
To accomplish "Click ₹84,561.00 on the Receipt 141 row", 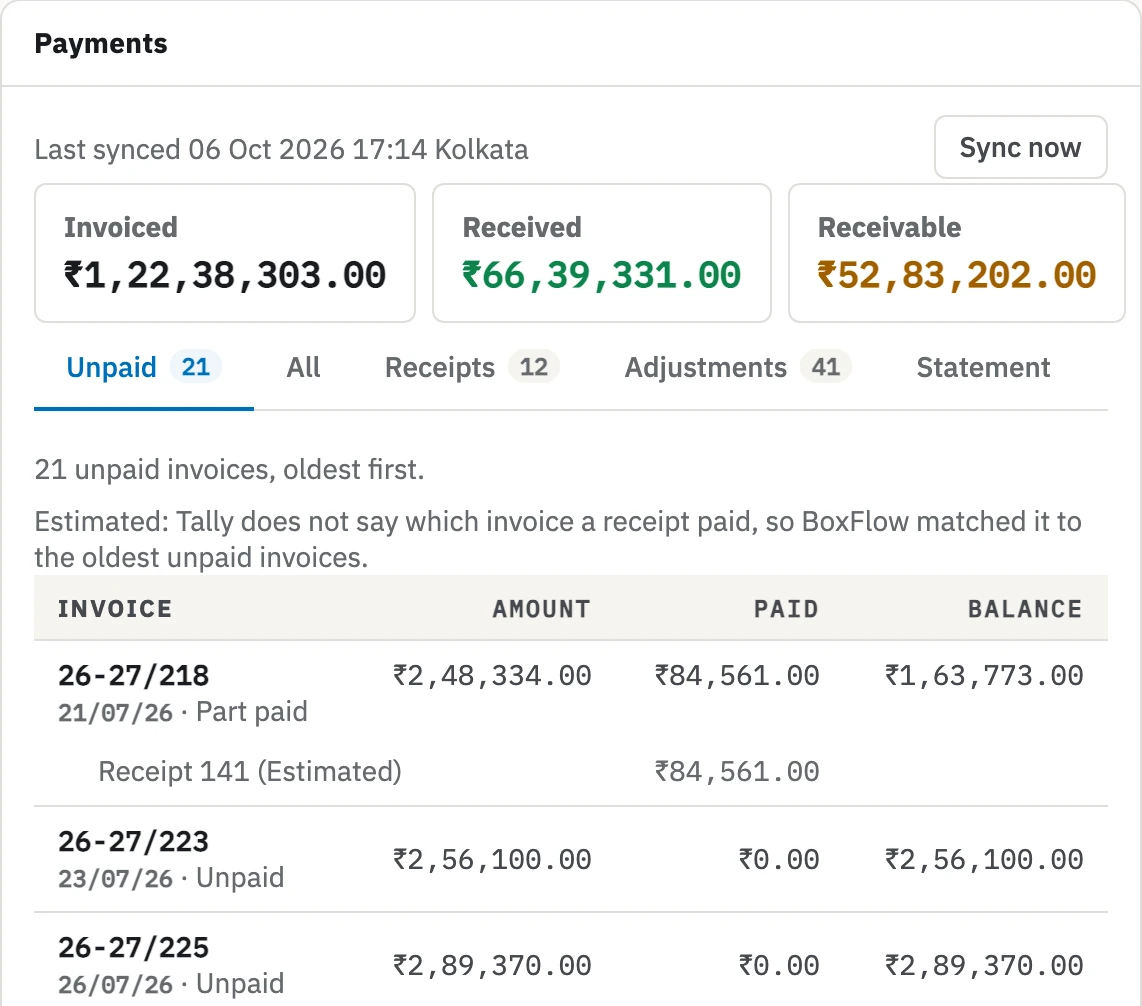I will pos(737,771).
